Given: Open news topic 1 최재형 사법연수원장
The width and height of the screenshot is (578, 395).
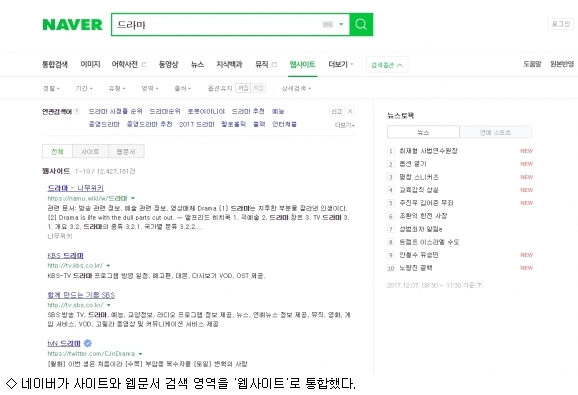Looking at the screenshot, I should 428,151.
